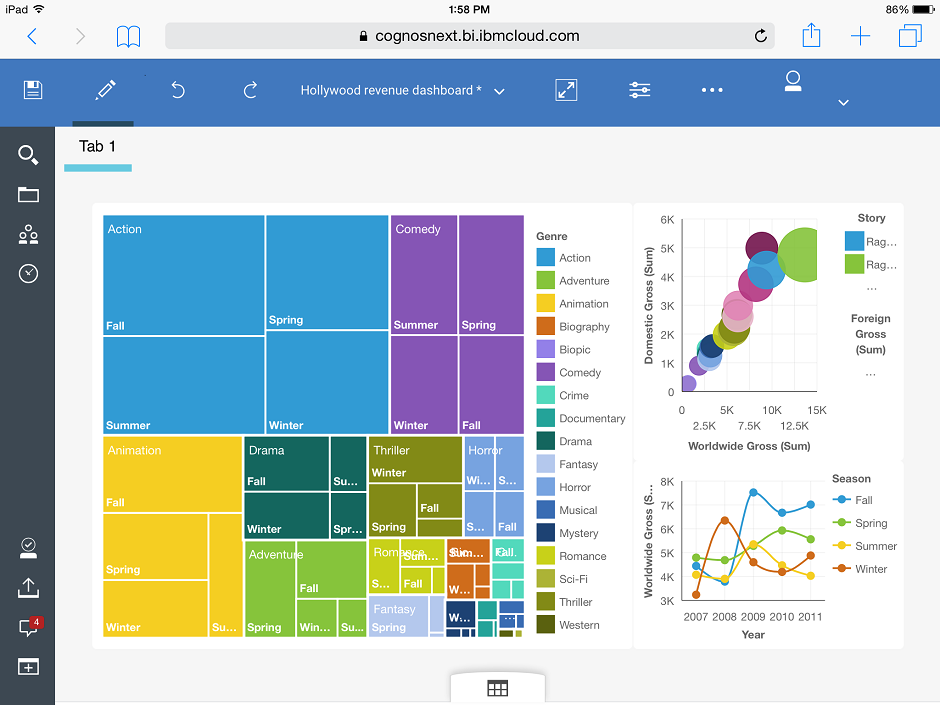Toggle the Summer series in the Season legend
This screenshot has height=705, width=940.
860,546
